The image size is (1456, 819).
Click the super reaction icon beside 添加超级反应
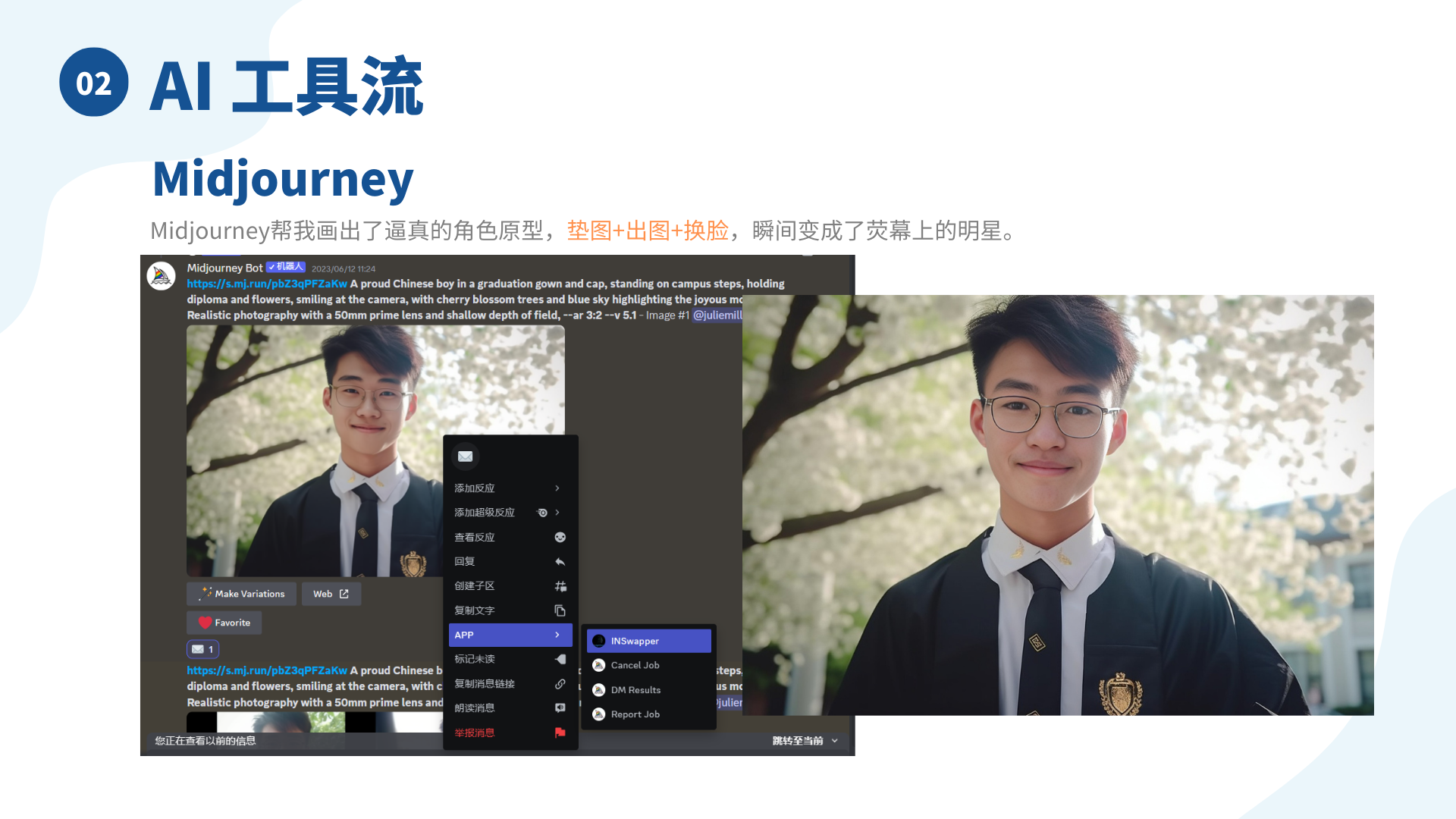542,513
